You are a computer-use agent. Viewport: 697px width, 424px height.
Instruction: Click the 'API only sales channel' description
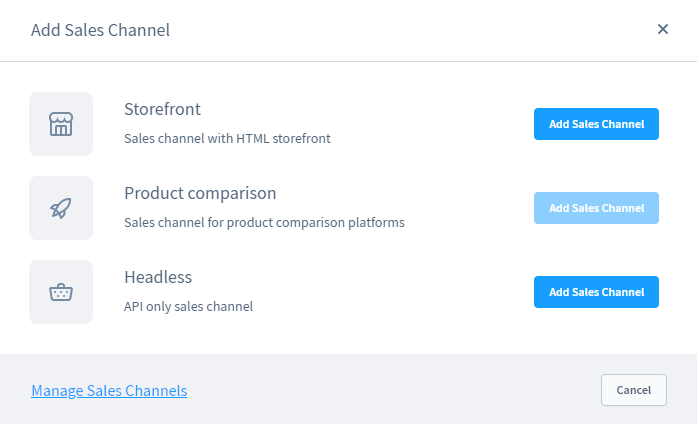[188, 306]
